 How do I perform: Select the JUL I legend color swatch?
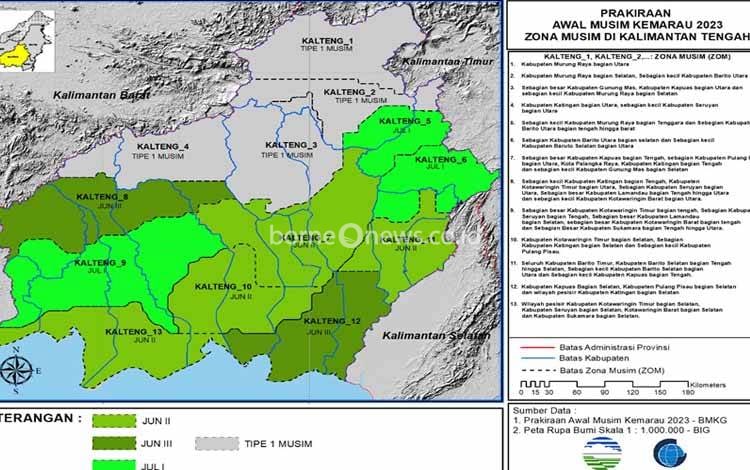(x=114, y=465)
